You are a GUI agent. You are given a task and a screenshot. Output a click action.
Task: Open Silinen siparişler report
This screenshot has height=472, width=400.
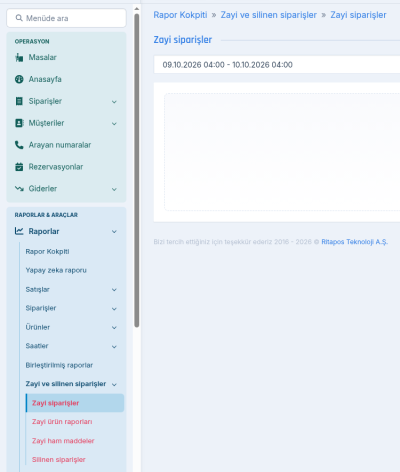pos(59,460)
